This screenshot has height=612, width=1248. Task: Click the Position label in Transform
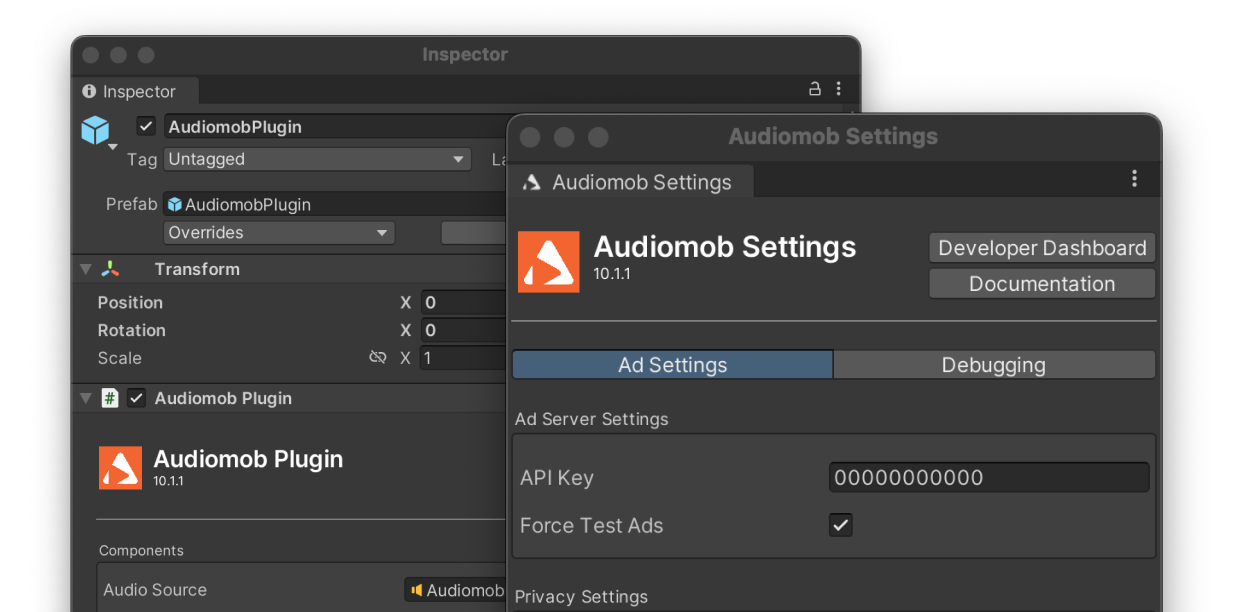coord(130,302)
